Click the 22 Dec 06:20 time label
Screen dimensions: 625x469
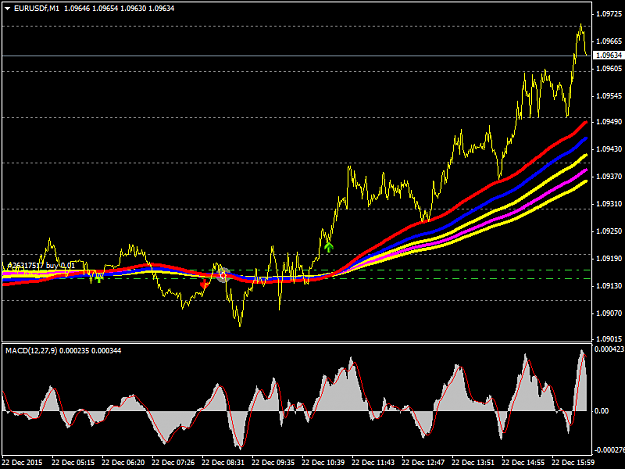123,463
